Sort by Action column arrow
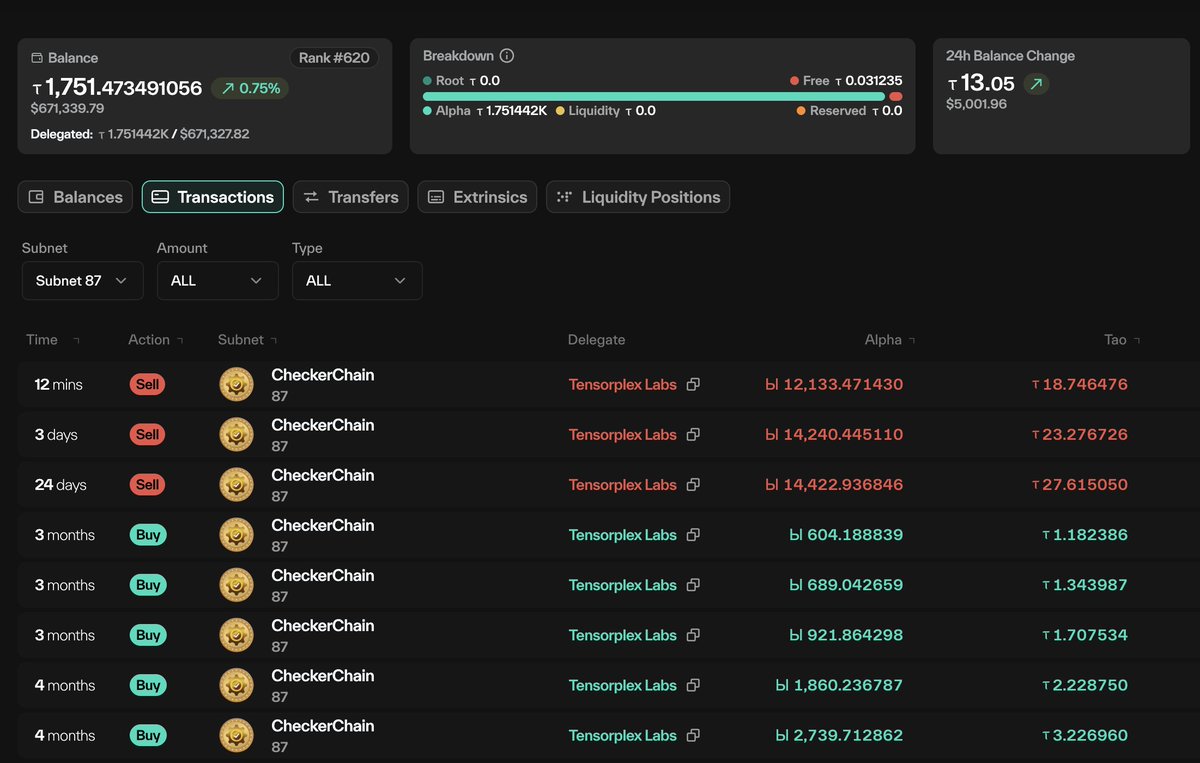The width and height of the screenshot is (1200, 763). [180, 340]
